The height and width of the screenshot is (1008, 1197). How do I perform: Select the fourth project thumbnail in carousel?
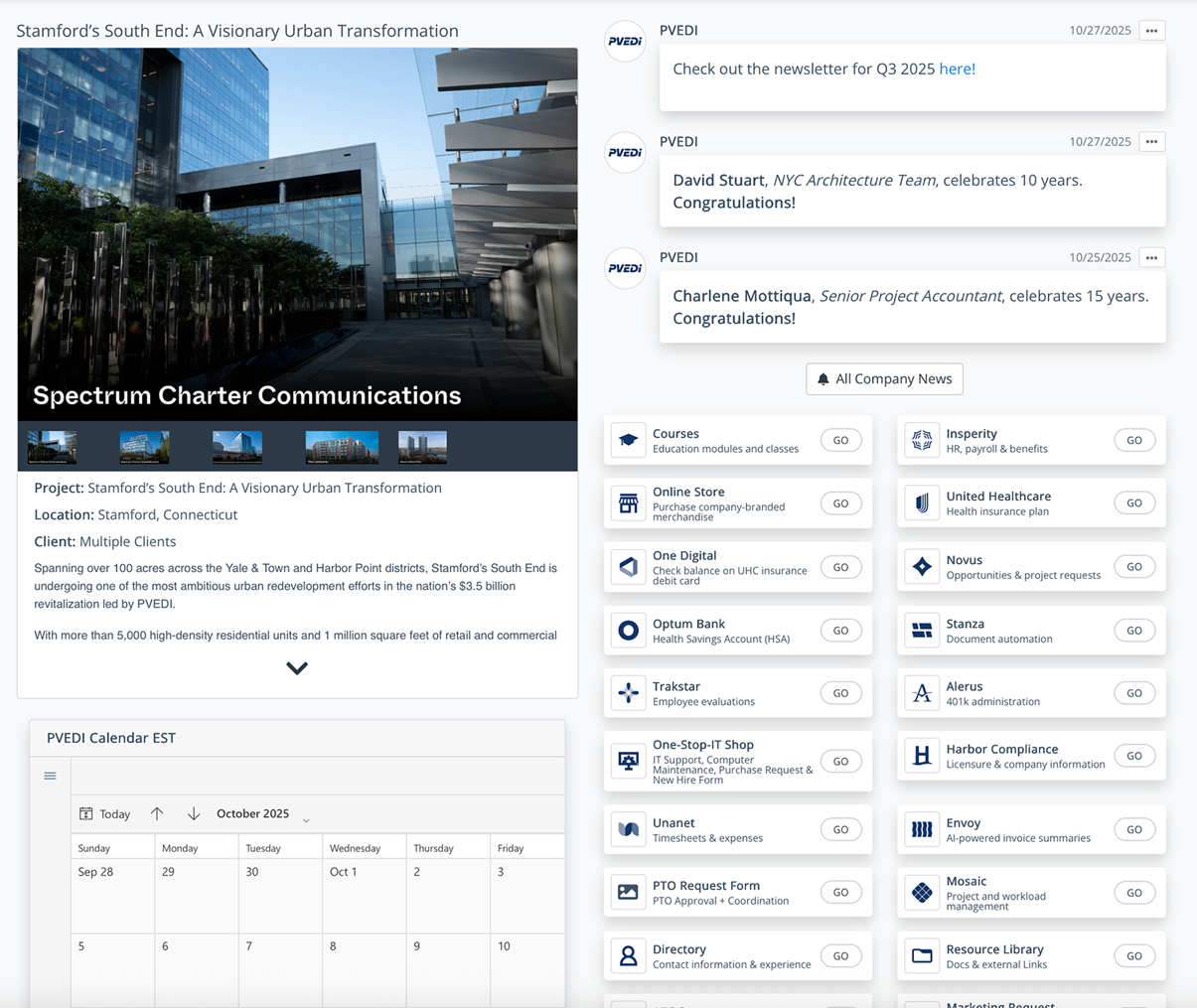(342, 445)
